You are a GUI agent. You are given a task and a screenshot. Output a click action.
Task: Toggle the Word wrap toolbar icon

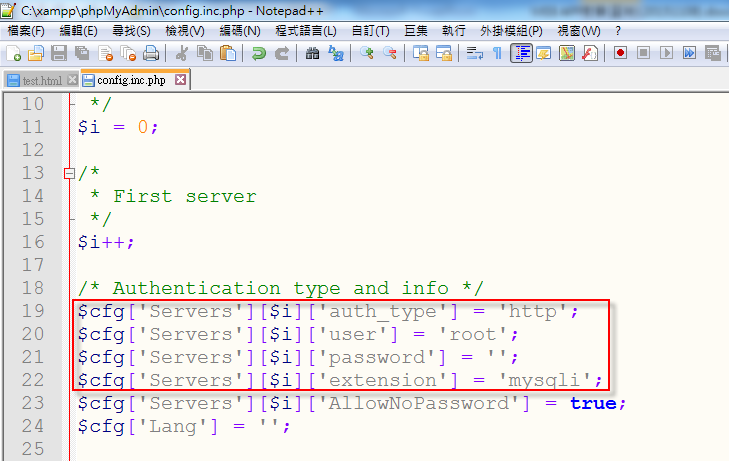tap(475, 53)
